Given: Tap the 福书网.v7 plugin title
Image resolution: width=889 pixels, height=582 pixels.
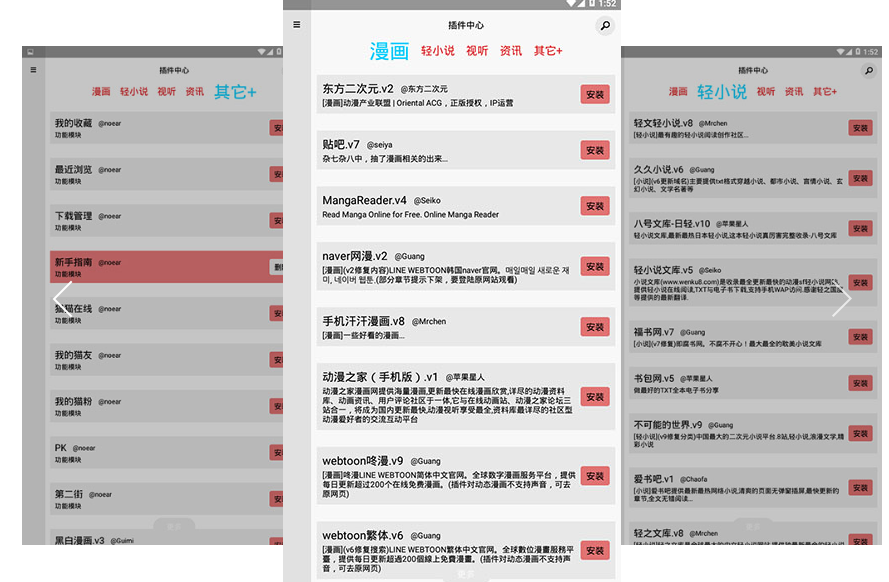Looking at the screenshot, I should [x=654, y=332].
